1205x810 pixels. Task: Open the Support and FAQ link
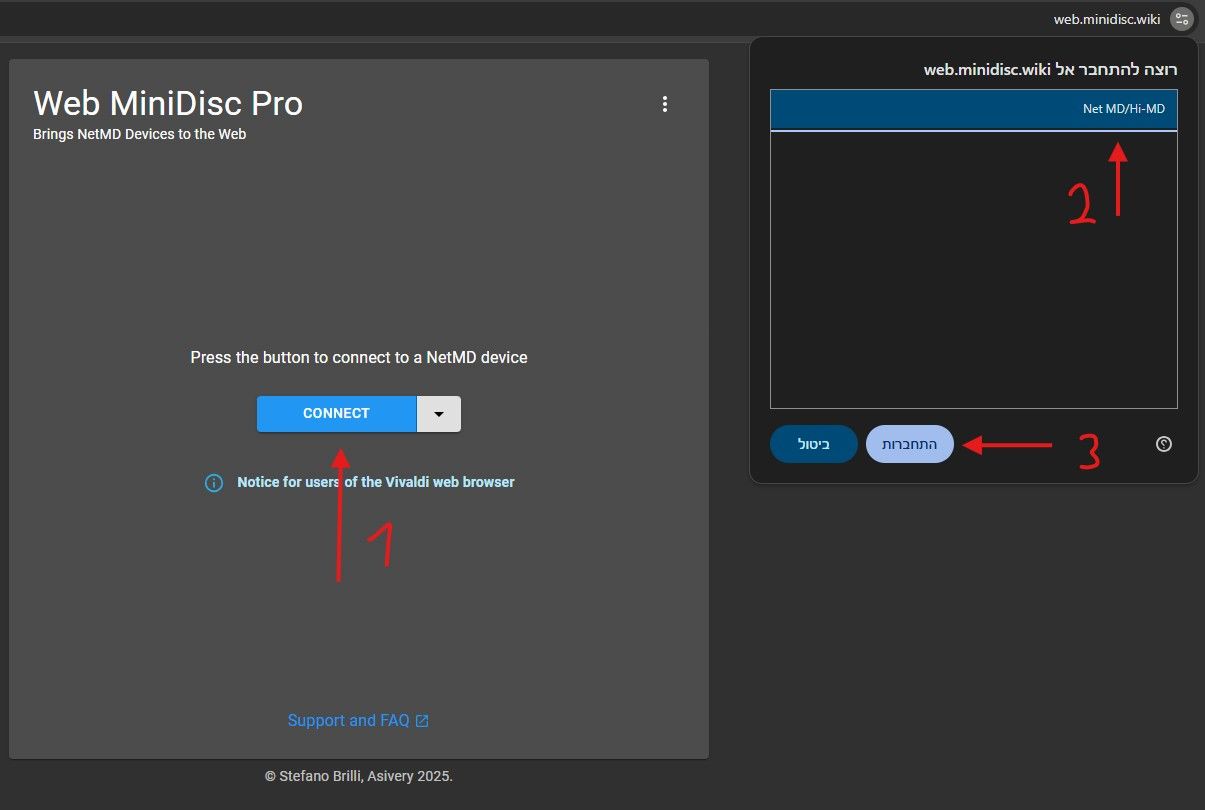[358, 720]
